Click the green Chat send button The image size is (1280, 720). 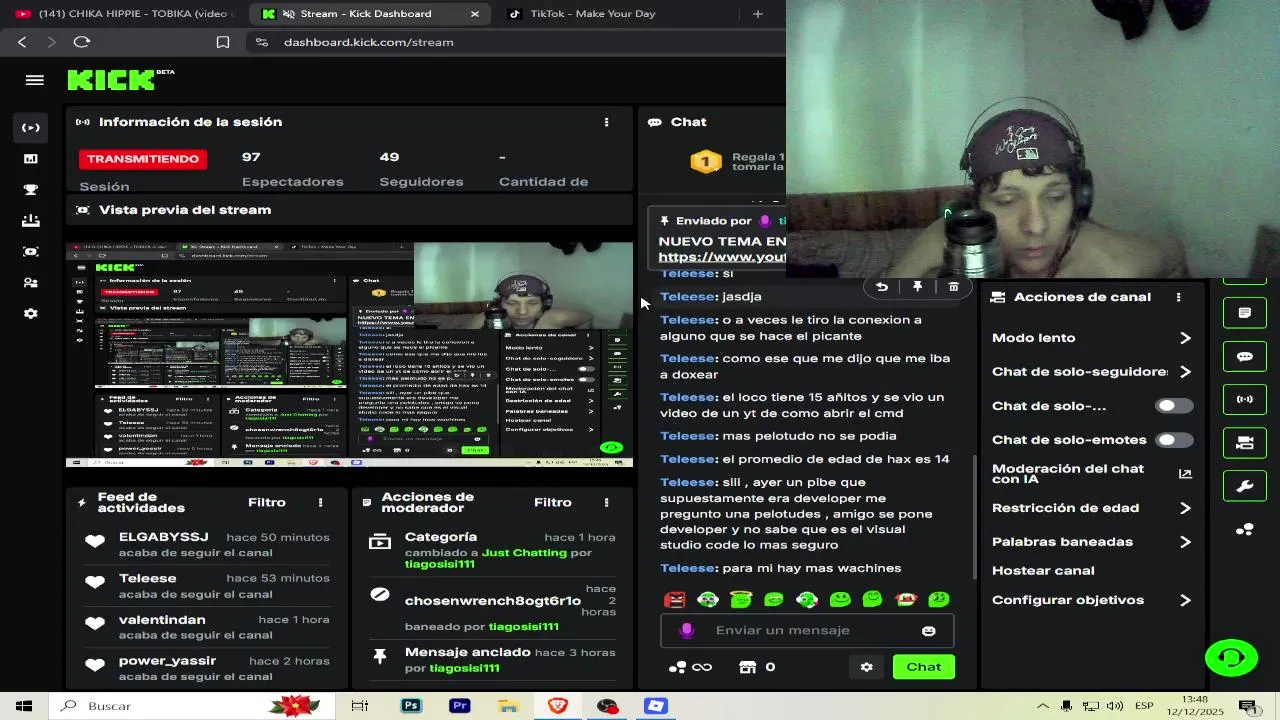[923, 667]
